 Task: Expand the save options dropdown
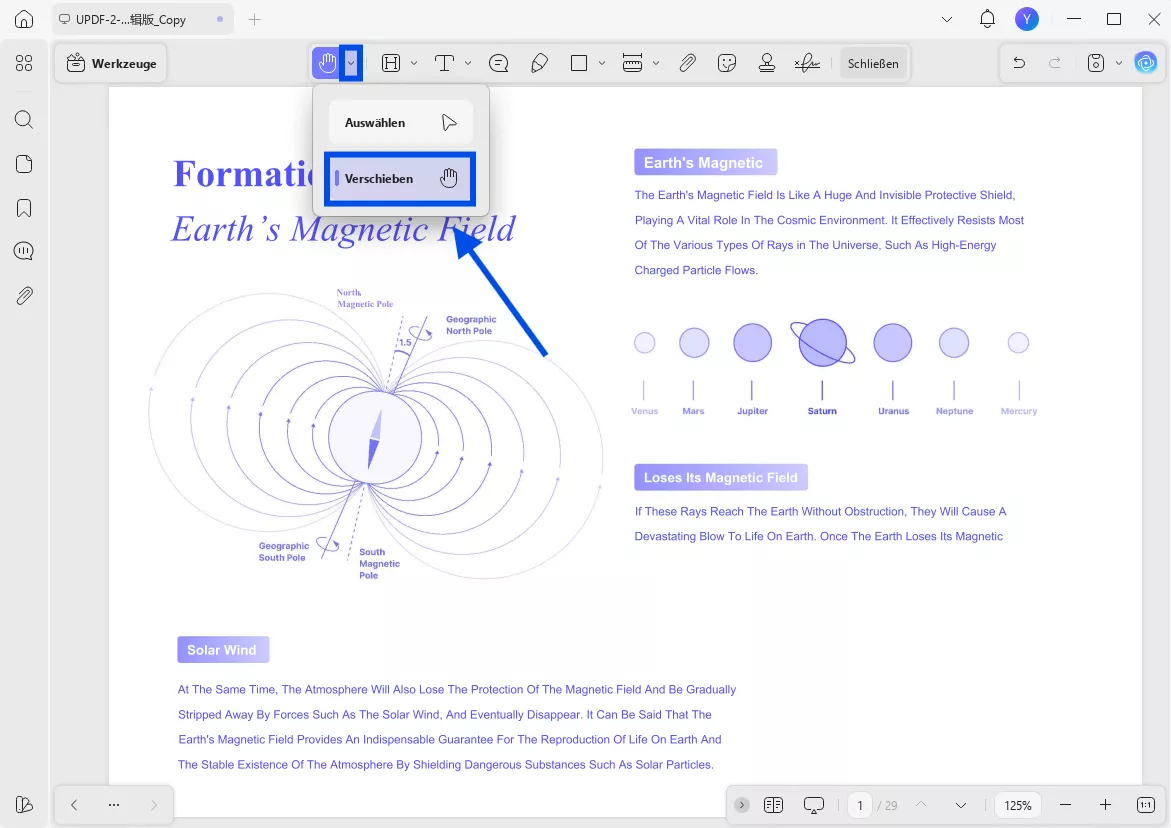(1119, 63)
